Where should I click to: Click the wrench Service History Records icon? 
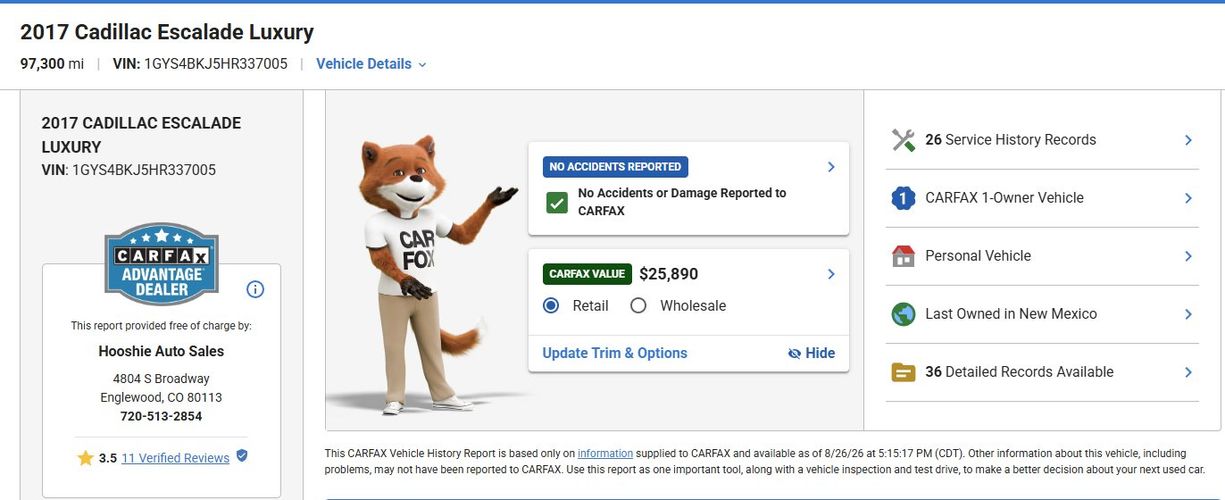point(903,140)
